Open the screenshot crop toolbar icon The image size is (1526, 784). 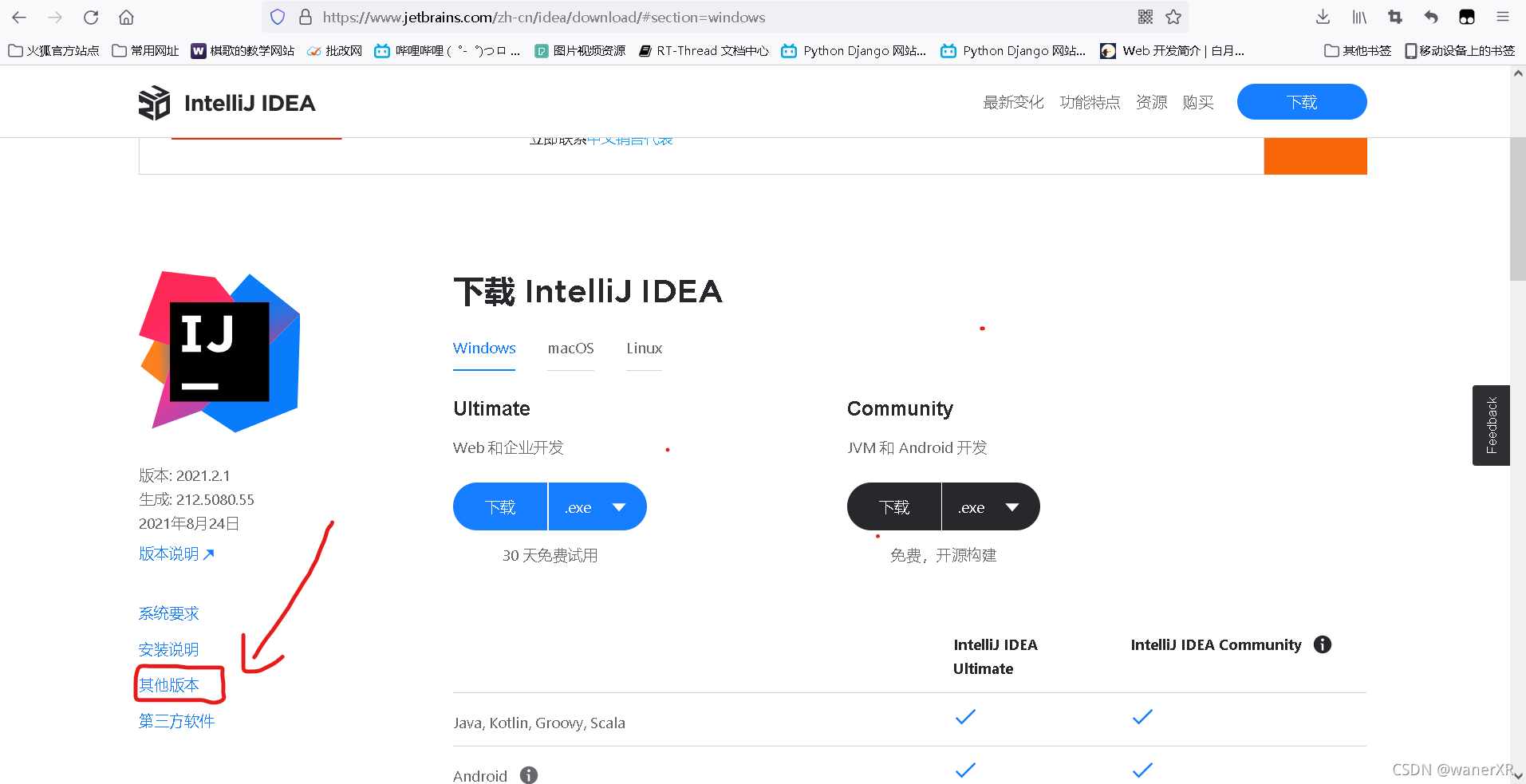[1395, 17]
